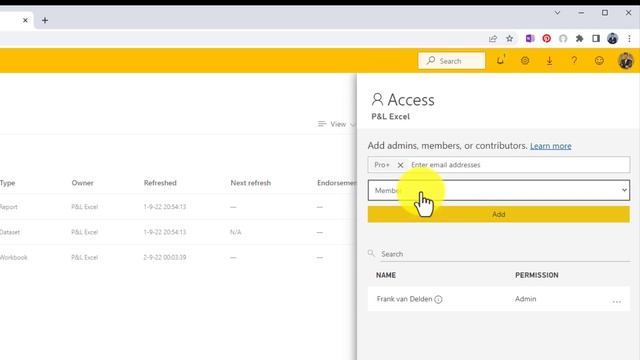The height and width of the screenshot is (360, 640).
Task: Click the magnifier icon next to access Search
Action: point(371,253)
